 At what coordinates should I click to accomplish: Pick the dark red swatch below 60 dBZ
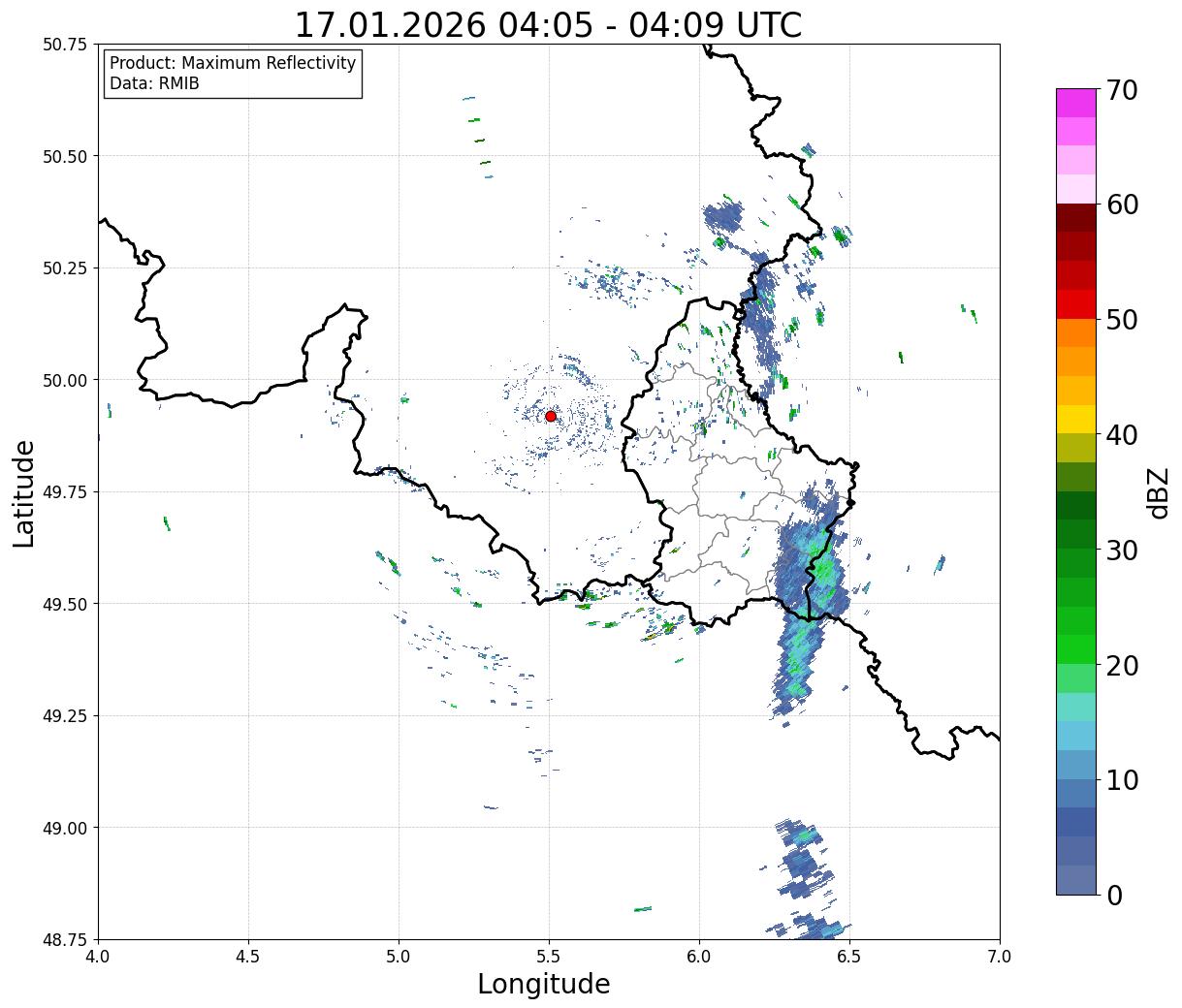(1076, 217)
